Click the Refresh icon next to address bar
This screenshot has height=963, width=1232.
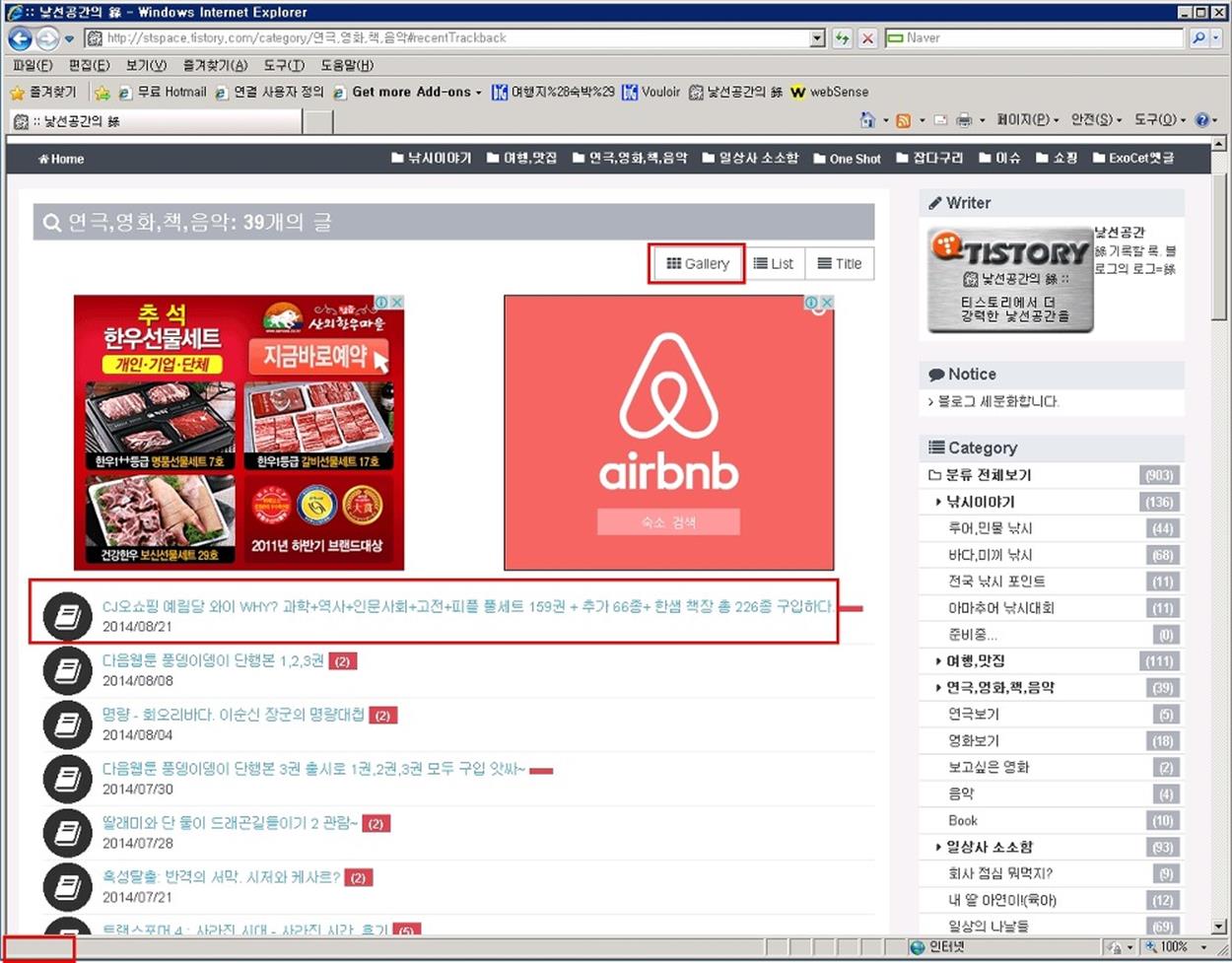[842, 38]
